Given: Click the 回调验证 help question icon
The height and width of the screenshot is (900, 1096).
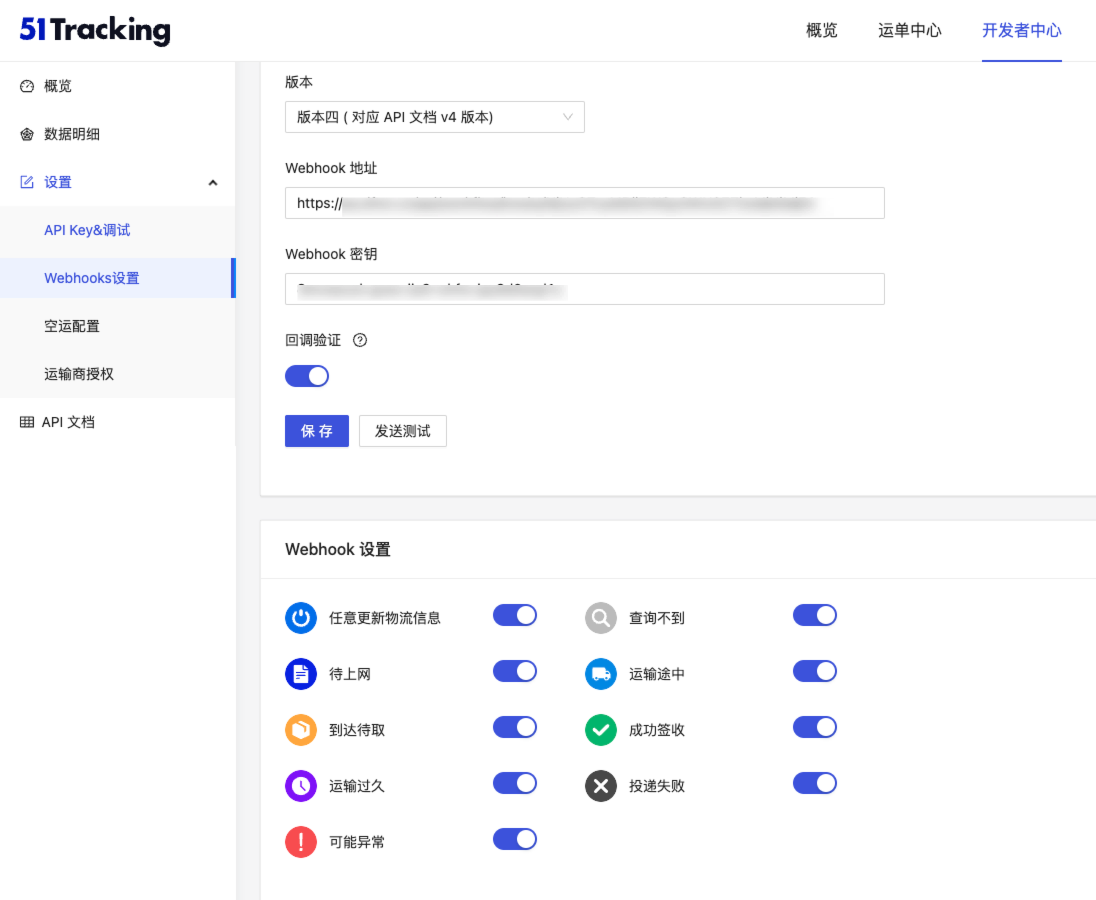Looking at the screenshot, I should pyautogui.click(x=360, y=340).
